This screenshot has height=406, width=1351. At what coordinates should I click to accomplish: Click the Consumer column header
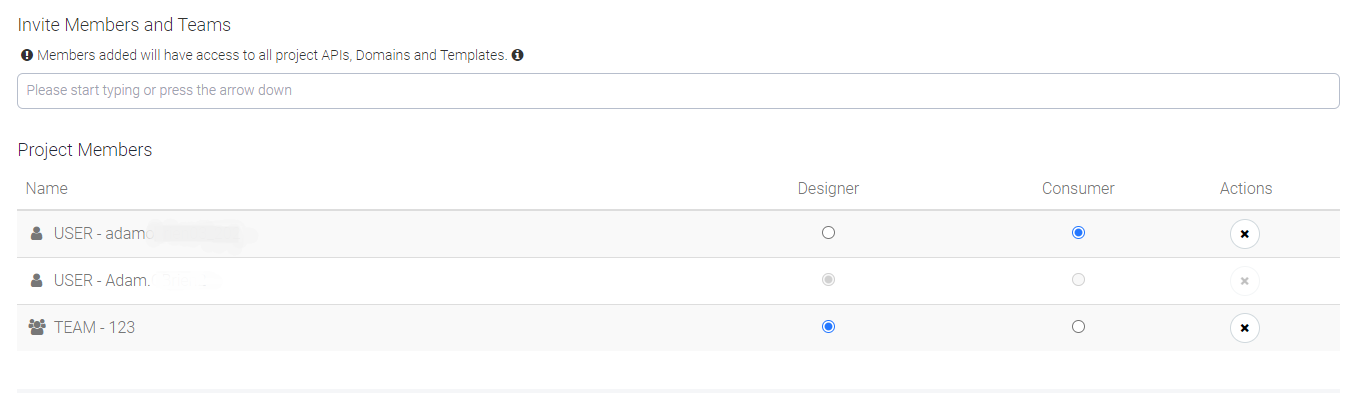(x=1078, y=188)
